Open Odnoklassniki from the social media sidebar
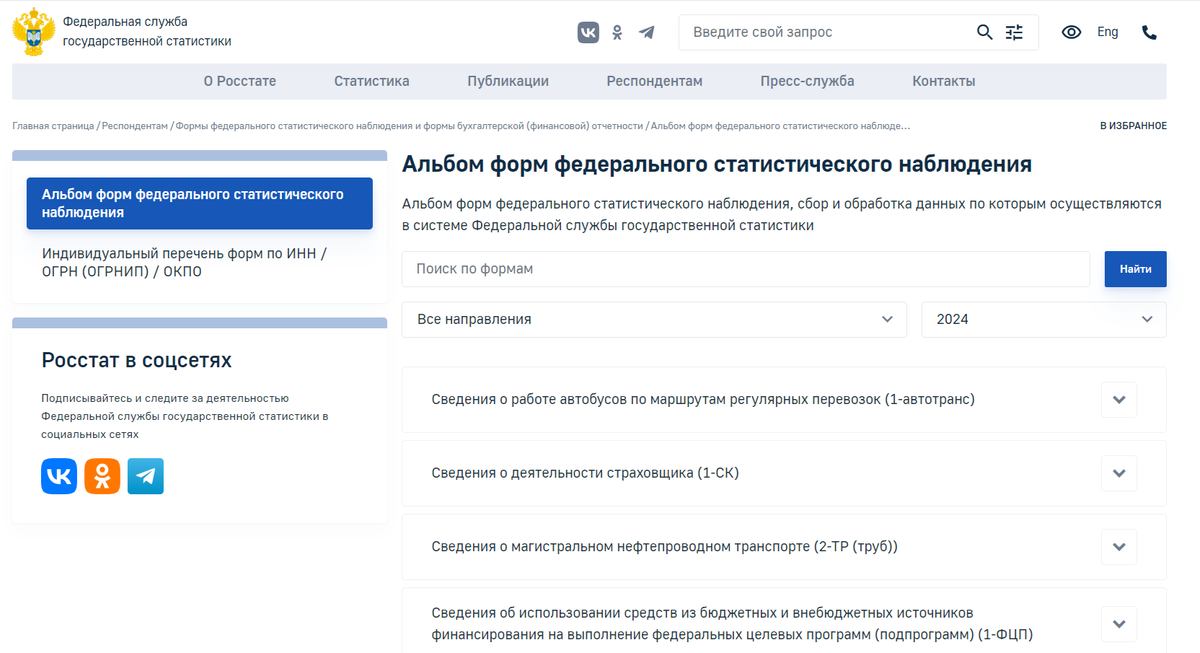 coord(102,476)
